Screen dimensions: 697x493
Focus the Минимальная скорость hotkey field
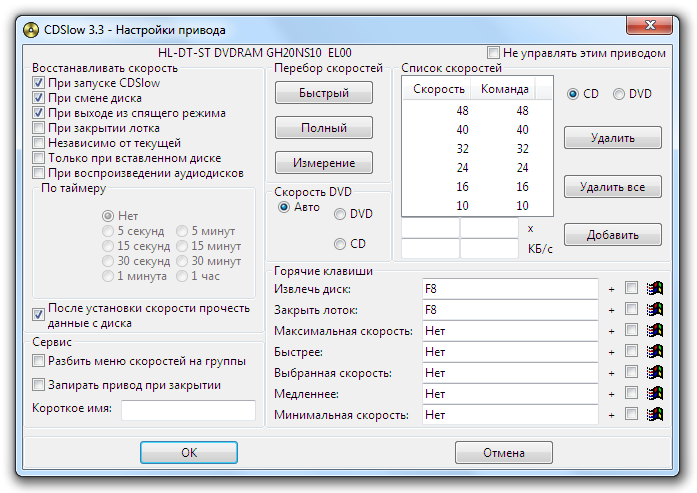pyautogui.click(x=510, y=415)
